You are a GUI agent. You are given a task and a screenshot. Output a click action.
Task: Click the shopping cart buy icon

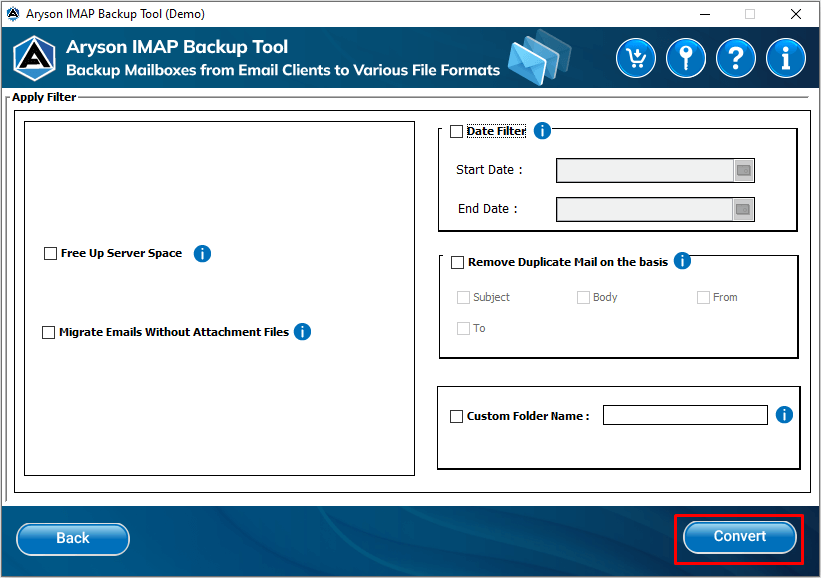636,58
